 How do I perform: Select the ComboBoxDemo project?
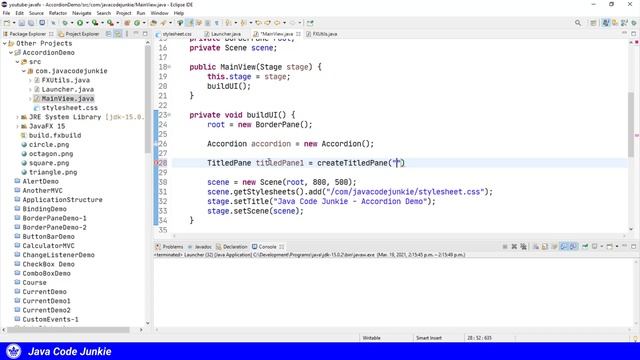[x=46, y=273]
